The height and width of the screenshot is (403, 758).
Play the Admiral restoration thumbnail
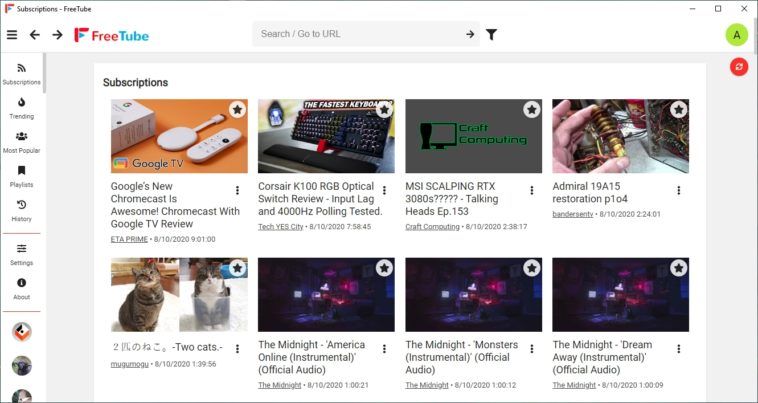click(621, 136)
